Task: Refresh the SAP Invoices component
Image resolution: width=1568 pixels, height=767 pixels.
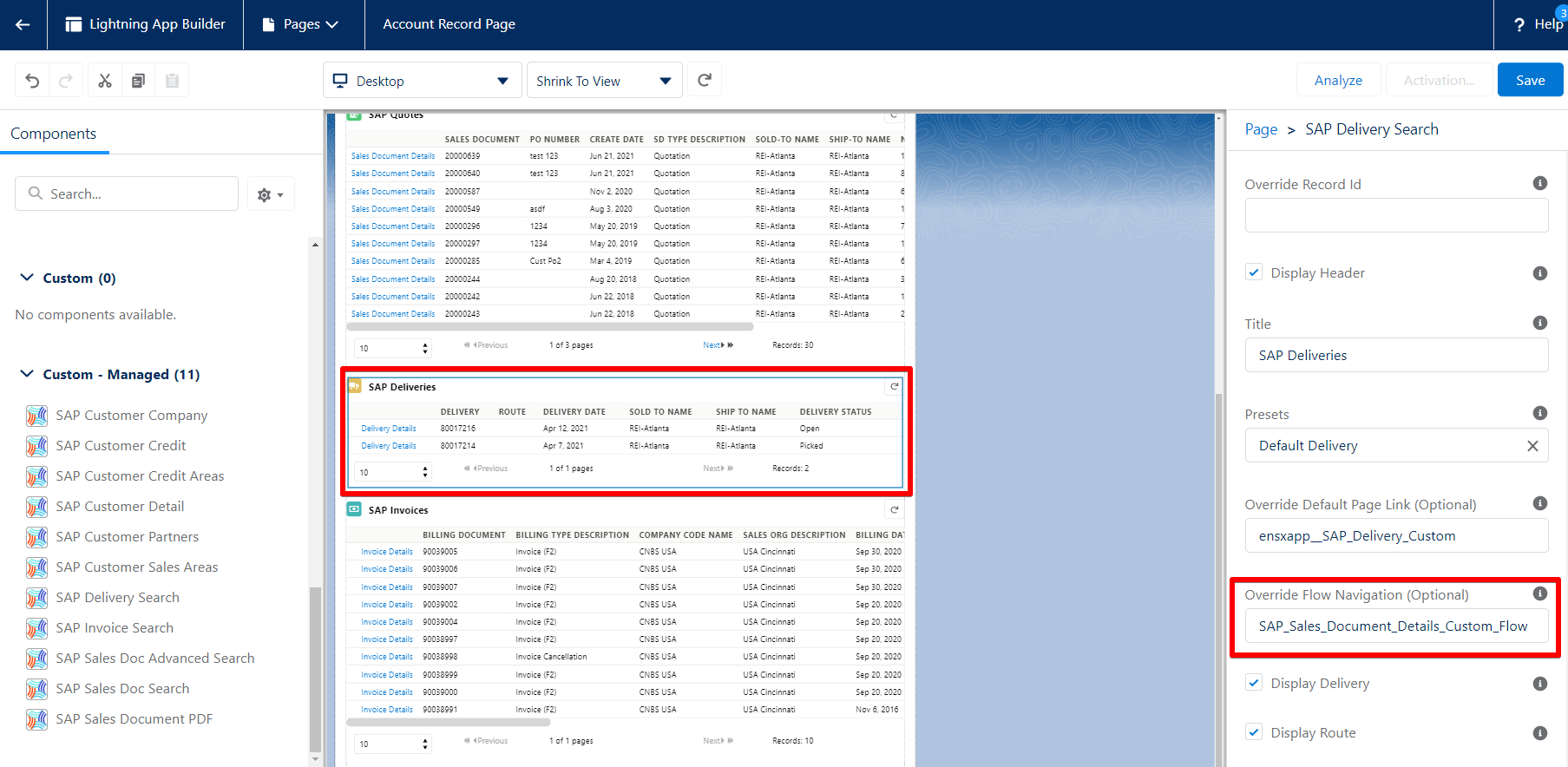Action: point(894,510)
